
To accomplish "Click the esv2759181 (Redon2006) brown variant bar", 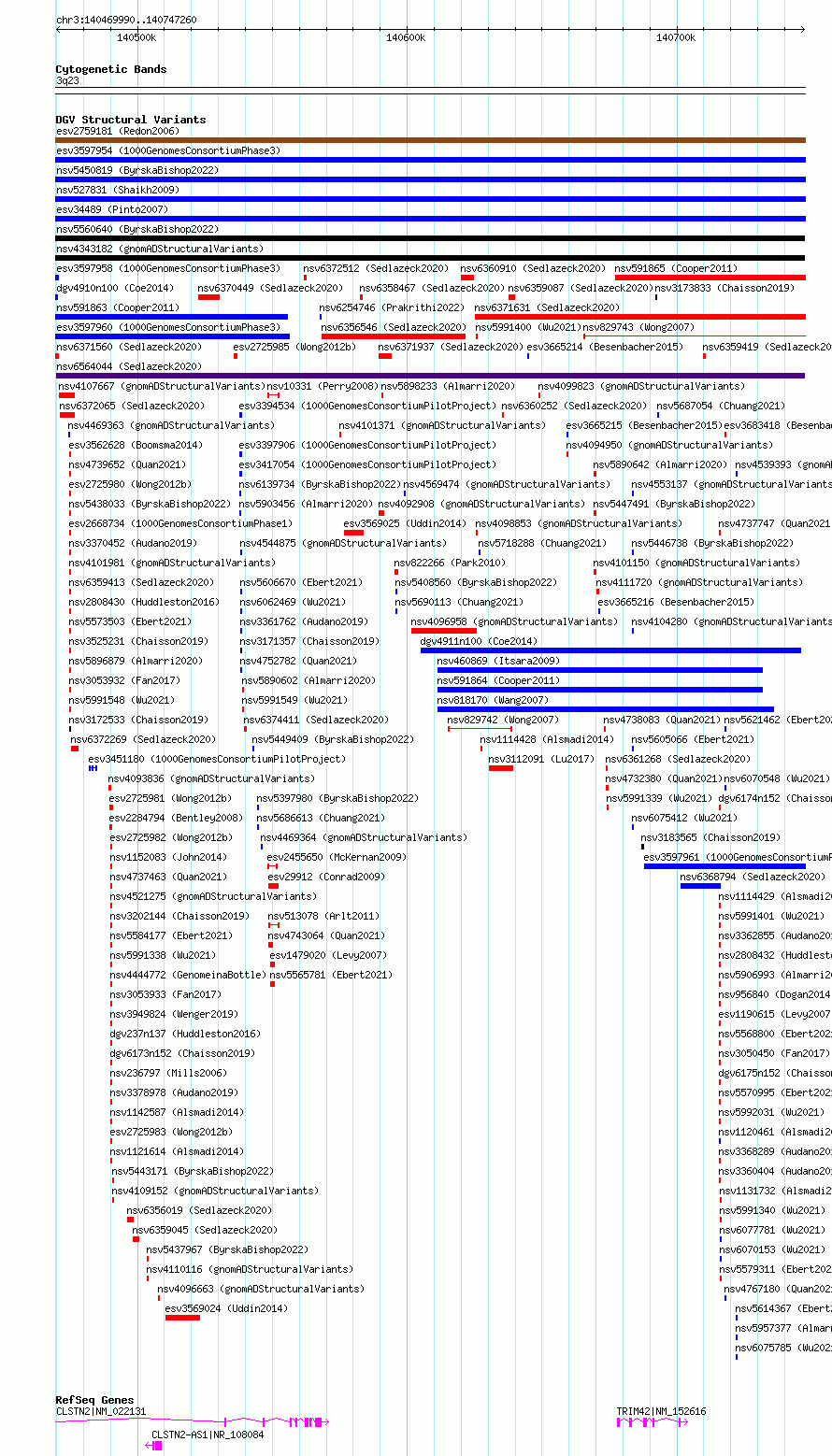I will [430, 140].
